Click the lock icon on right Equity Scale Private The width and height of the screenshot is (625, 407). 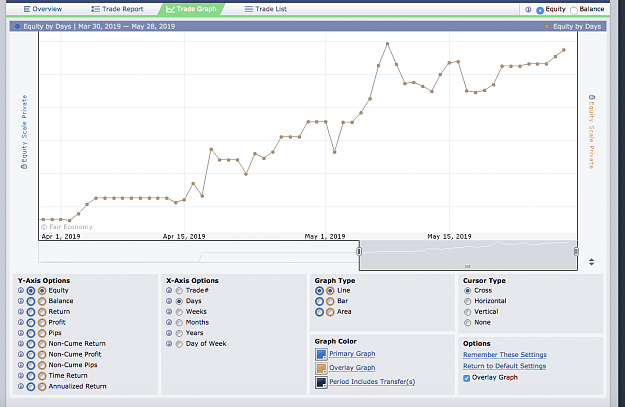click(x=592, y=97)
